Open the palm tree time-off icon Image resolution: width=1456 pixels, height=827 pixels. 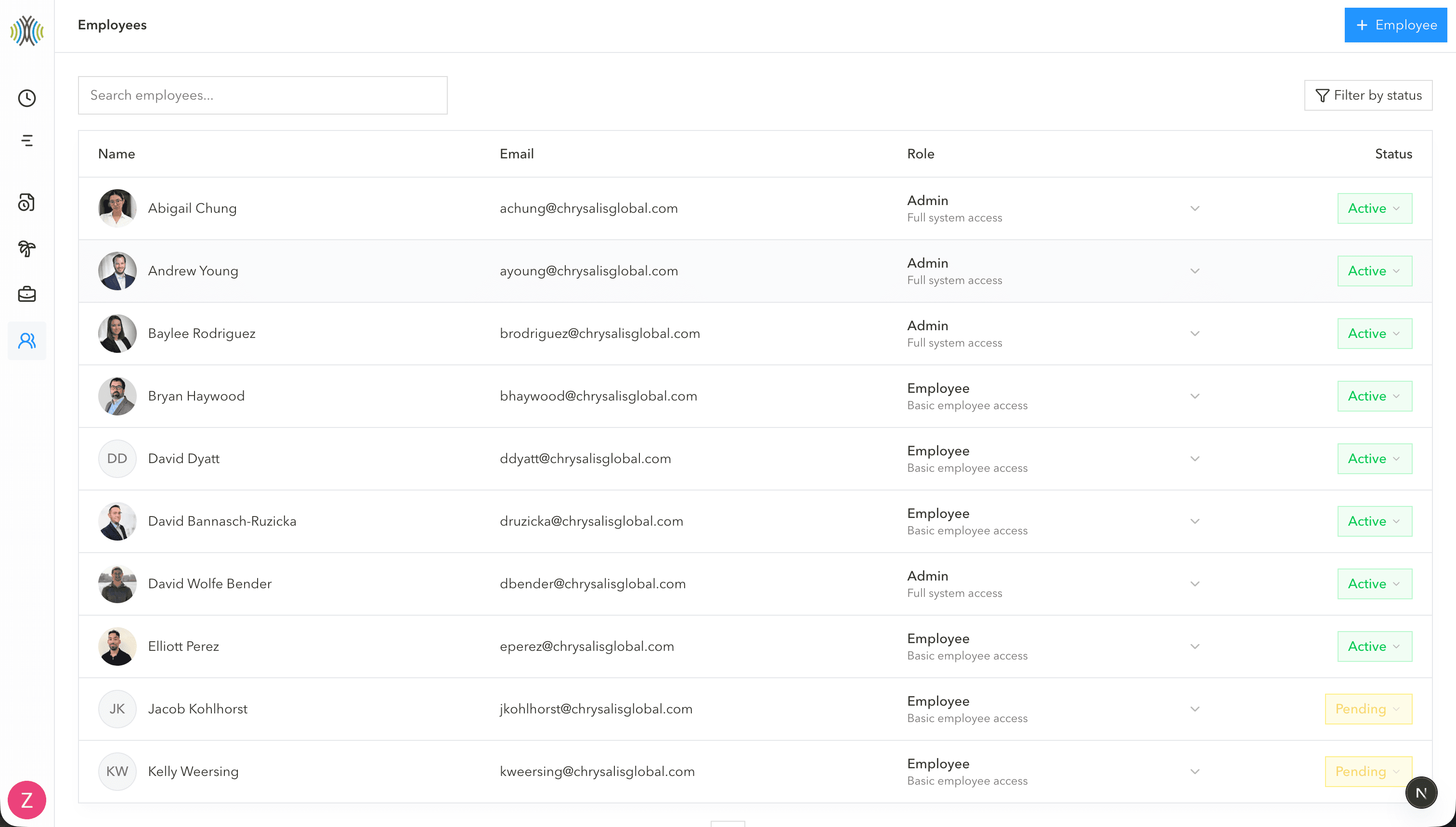pos(26,248)
